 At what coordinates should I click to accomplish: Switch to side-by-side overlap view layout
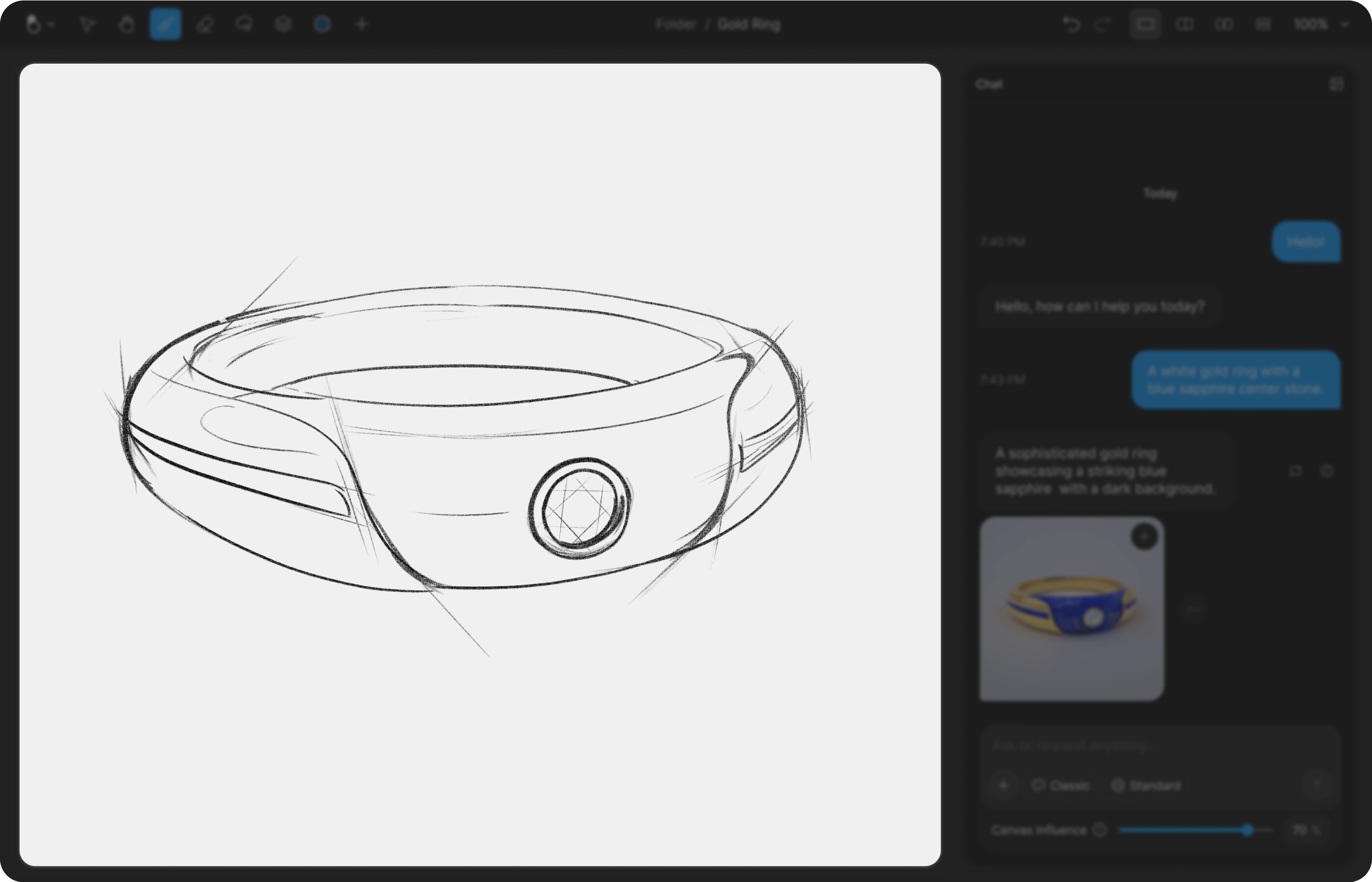[1224, 24]
